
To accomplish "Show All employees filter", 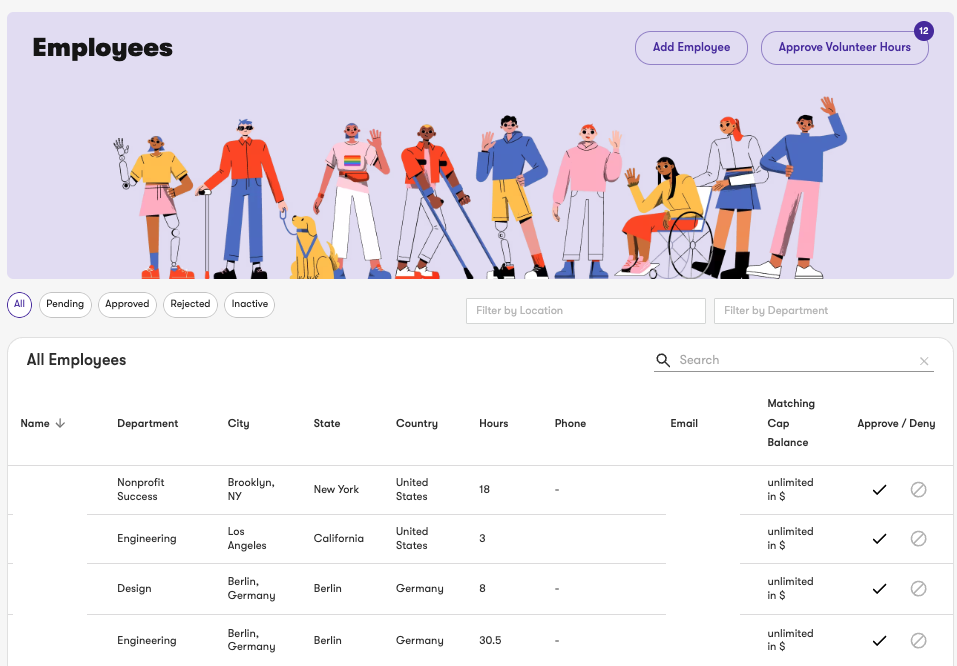I will click(x=20, y=304).
